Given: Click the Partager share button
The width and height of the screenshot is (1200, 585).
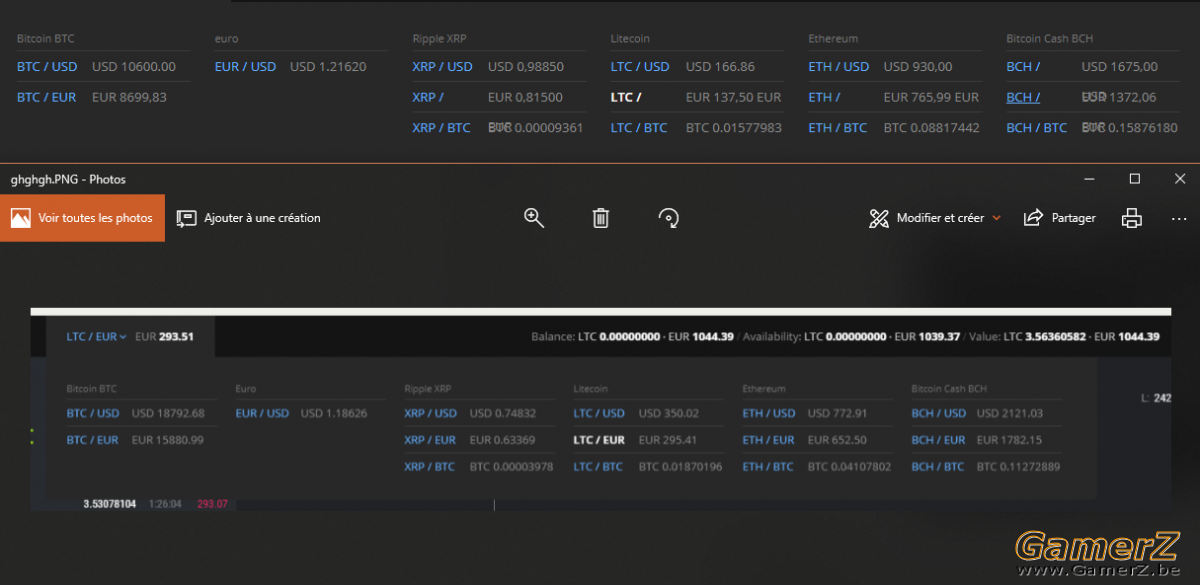Looking at the screenshot, I should pos(1060,218).
